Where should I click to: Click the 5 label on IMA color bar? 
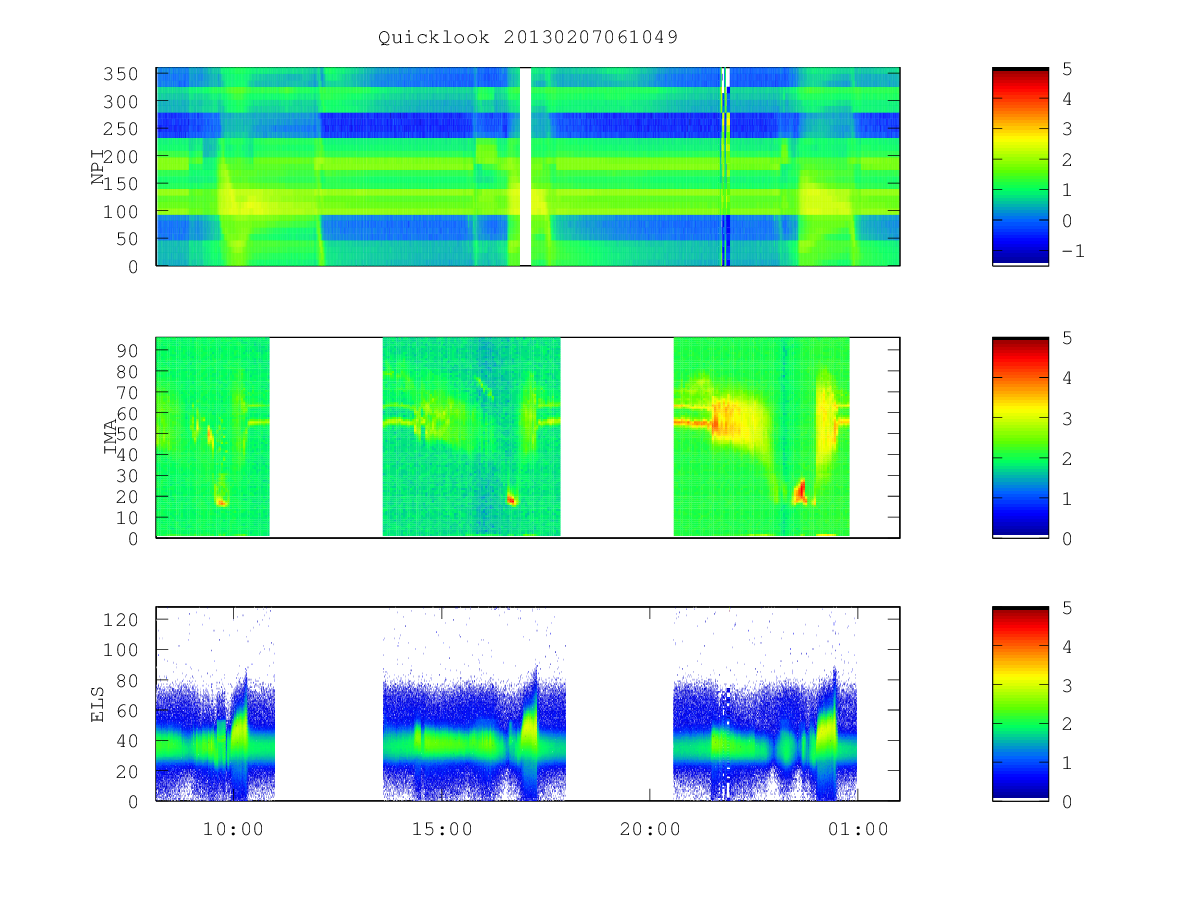[1066, 338]
